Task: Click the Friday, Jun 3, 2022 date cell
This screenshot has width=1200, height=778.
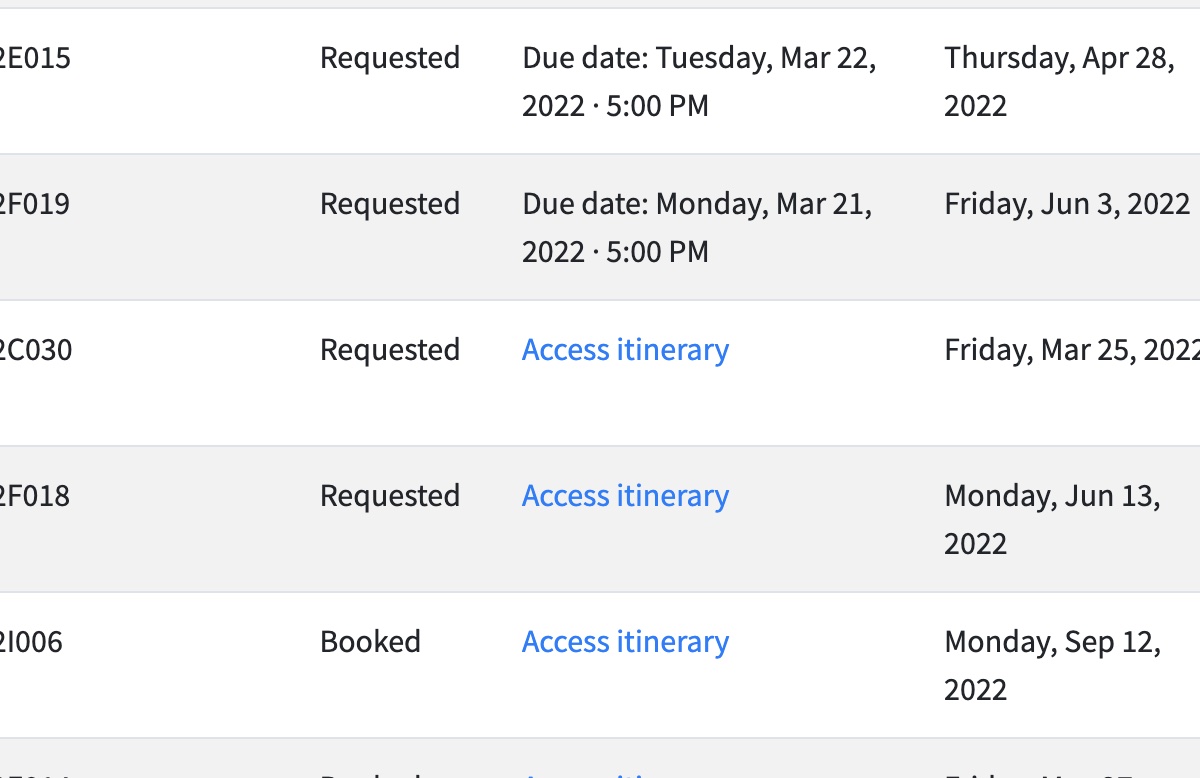Action: pos(1067,204)
